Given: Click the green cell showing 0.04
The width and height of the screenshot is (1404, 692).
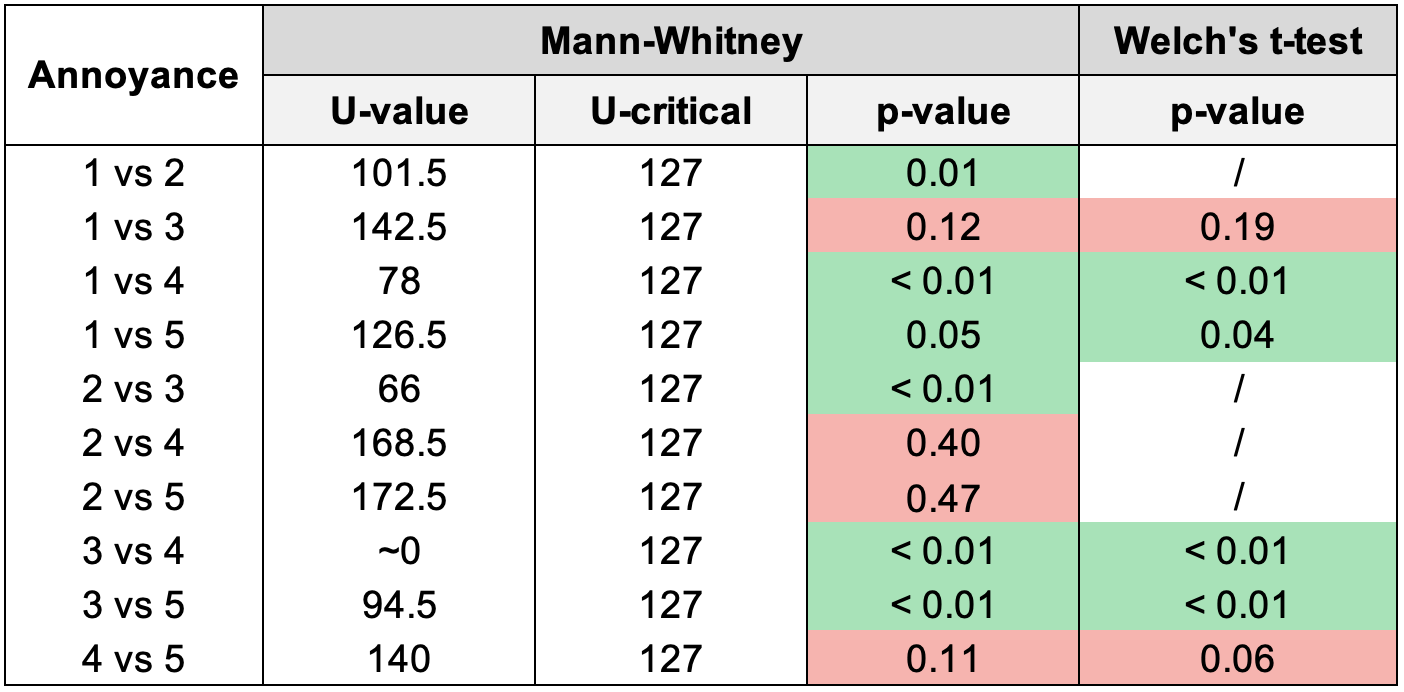Looking at the screenshot, I should pos(1237,336).
